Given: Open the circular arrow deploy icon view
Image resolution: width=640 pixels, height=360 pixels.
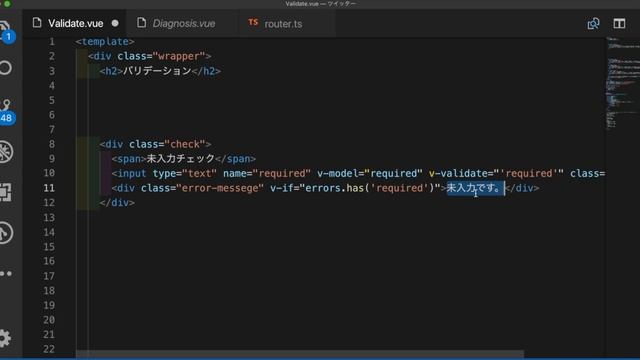Looking at the screenshot, I should [x=6, y=233].
